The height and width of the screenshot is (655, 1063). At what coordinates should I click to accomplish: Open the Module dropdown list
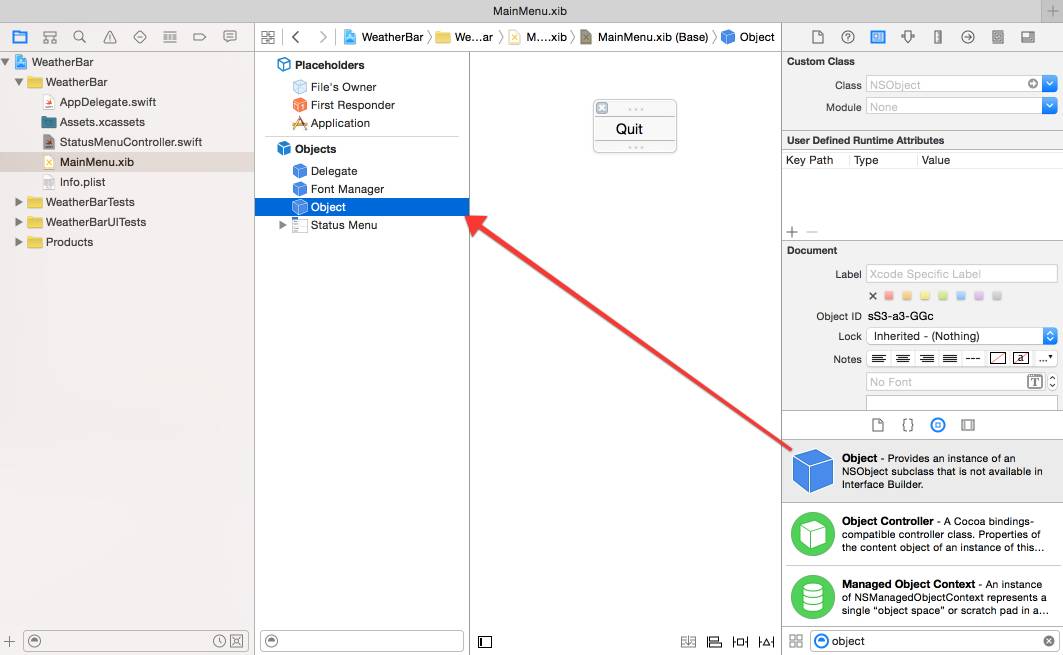coord(1049,106)
